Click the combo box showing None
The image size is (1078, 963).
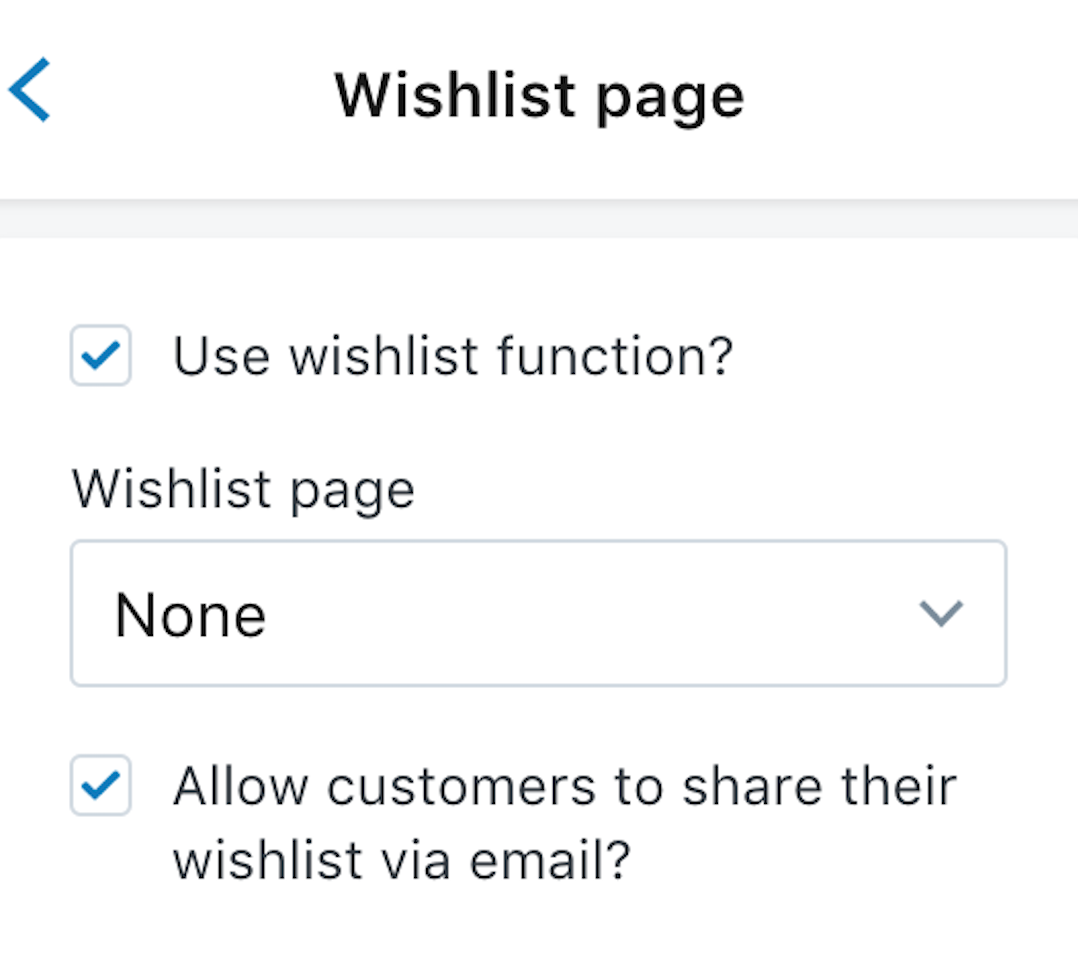[538, 614]
